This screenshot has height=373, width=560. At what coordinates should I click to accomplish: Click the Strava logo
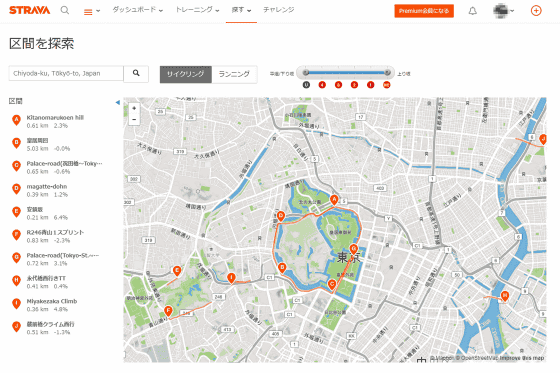coord(30,10)
